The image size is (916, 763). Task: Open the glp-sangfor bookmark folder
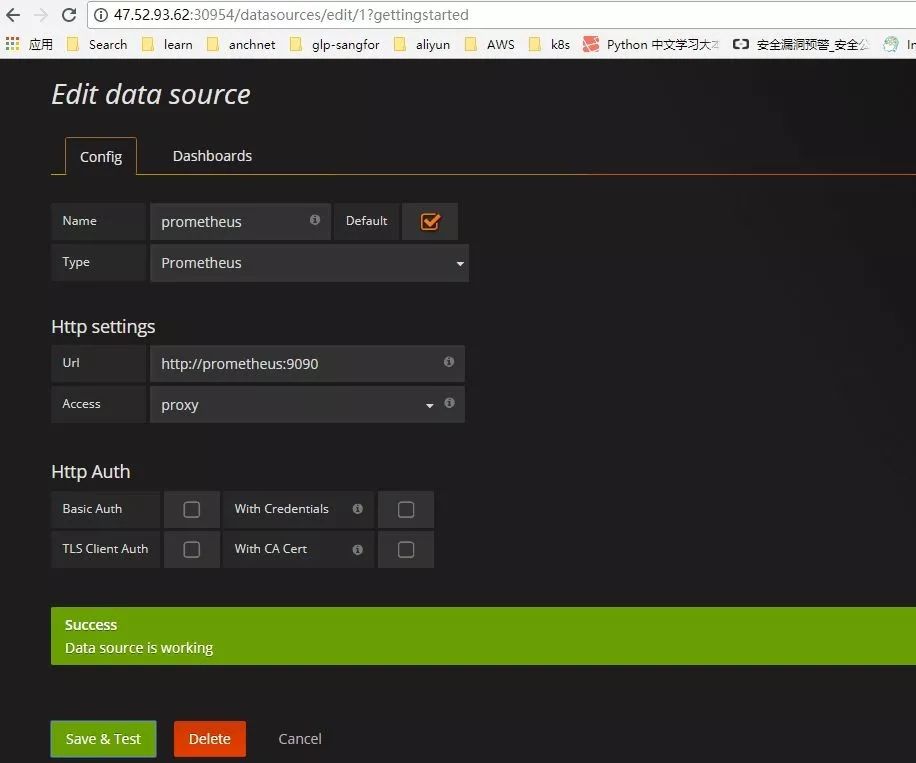point(335,44)
